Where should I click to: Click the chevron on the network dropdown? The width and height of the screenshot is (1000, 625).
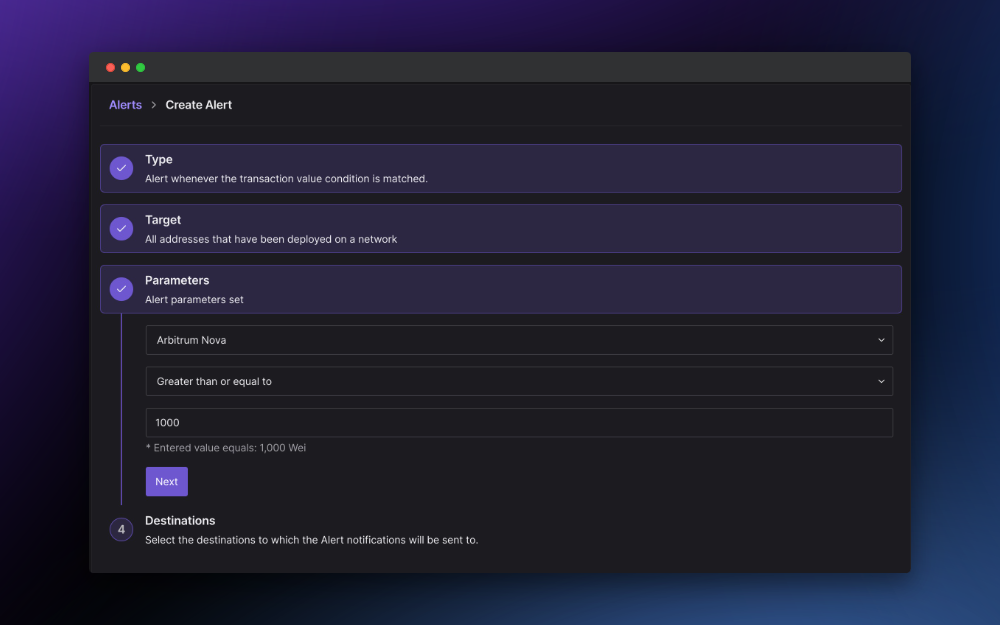tap(881, 340)
